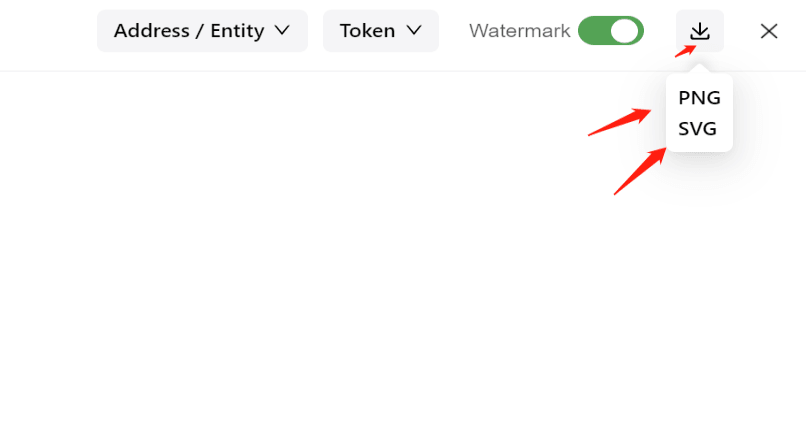Toggle the Watermark switch off
This screenshot has height=435, width=806.
click(x=611, y=30)
